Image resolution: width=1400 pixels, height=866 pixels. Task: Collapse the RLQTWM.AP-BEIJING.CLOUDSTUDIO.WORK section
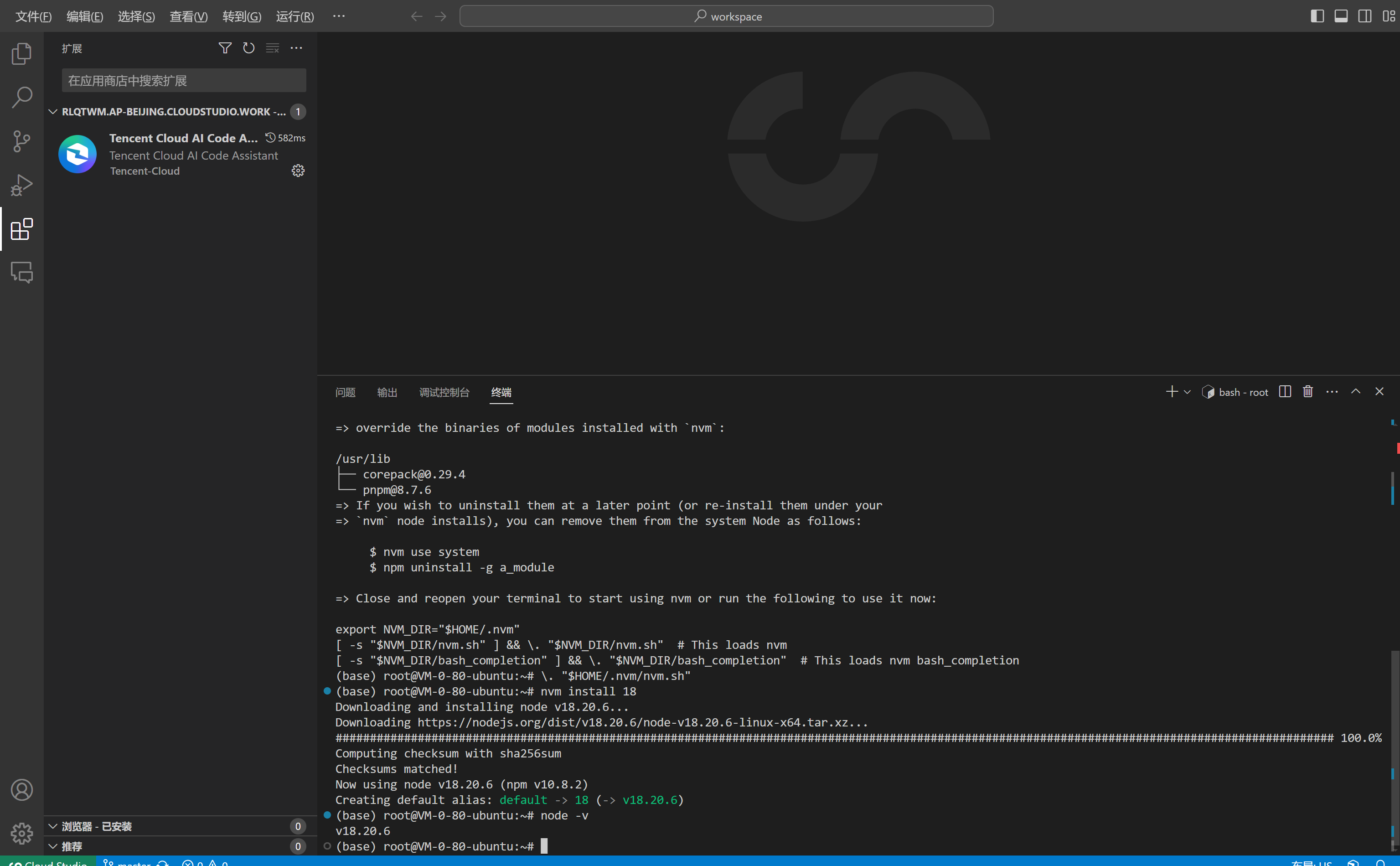(x=53, y=112)
